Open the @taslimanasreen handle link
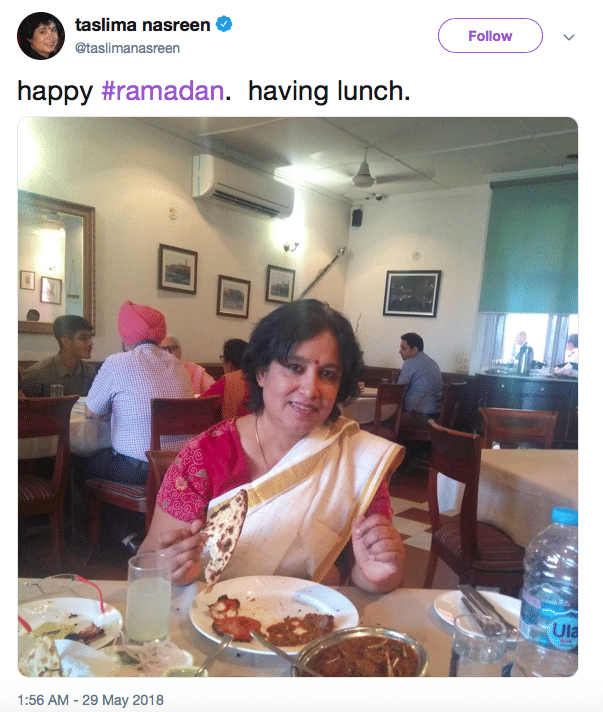 coord(128,48)
